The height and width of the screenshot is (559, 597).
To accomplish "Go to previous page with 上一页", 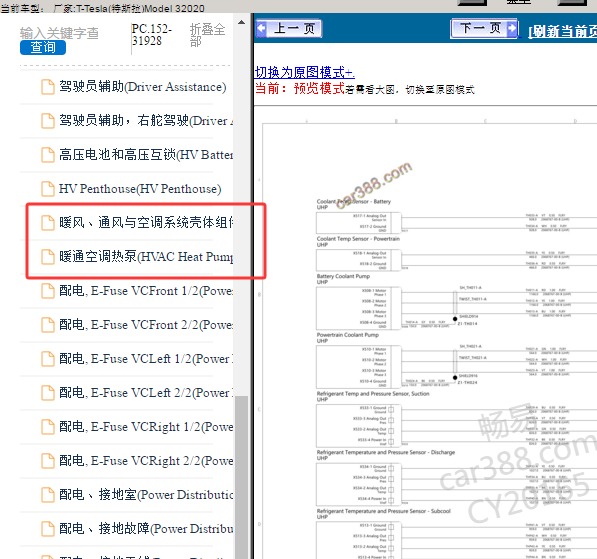I will (289, 28).
